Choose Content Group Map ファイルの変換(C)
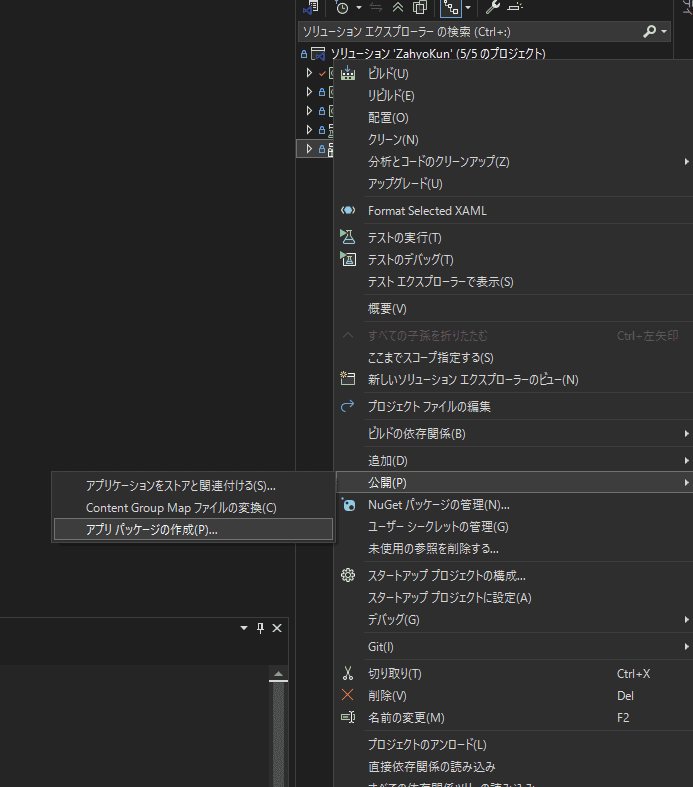 pos(193,508)
